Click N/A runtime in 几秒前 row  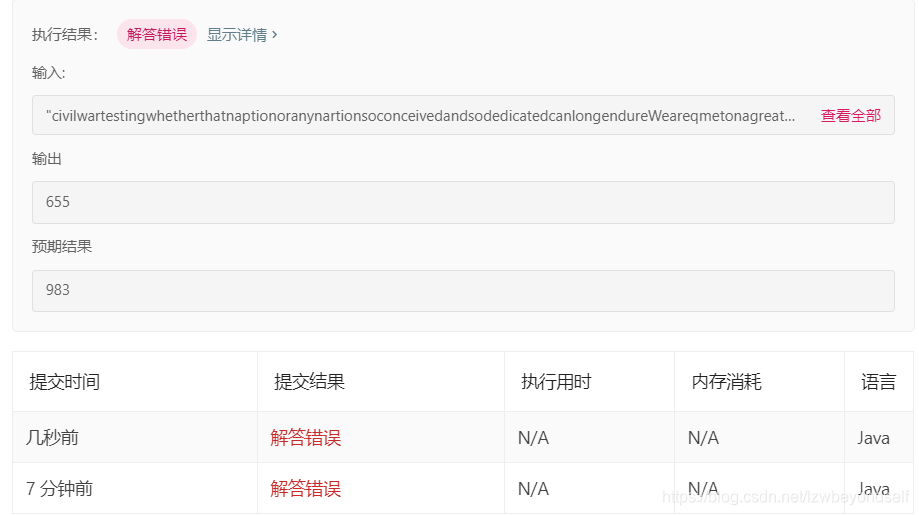click(533, 438)
